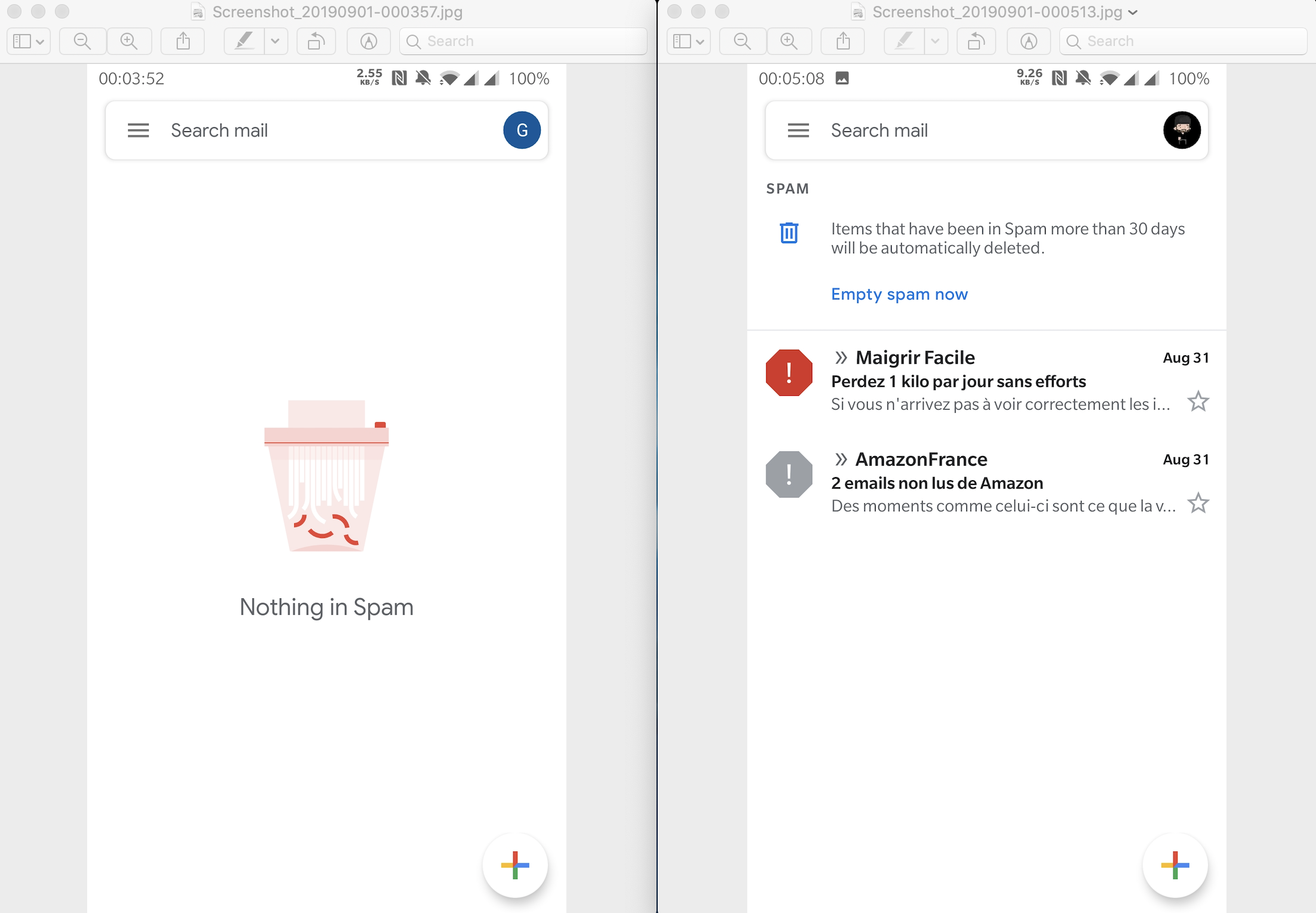Click Aug 31 date on Maigrir Facile email
This screenshot has height=913, width=1316.
tap(1186, 358)
